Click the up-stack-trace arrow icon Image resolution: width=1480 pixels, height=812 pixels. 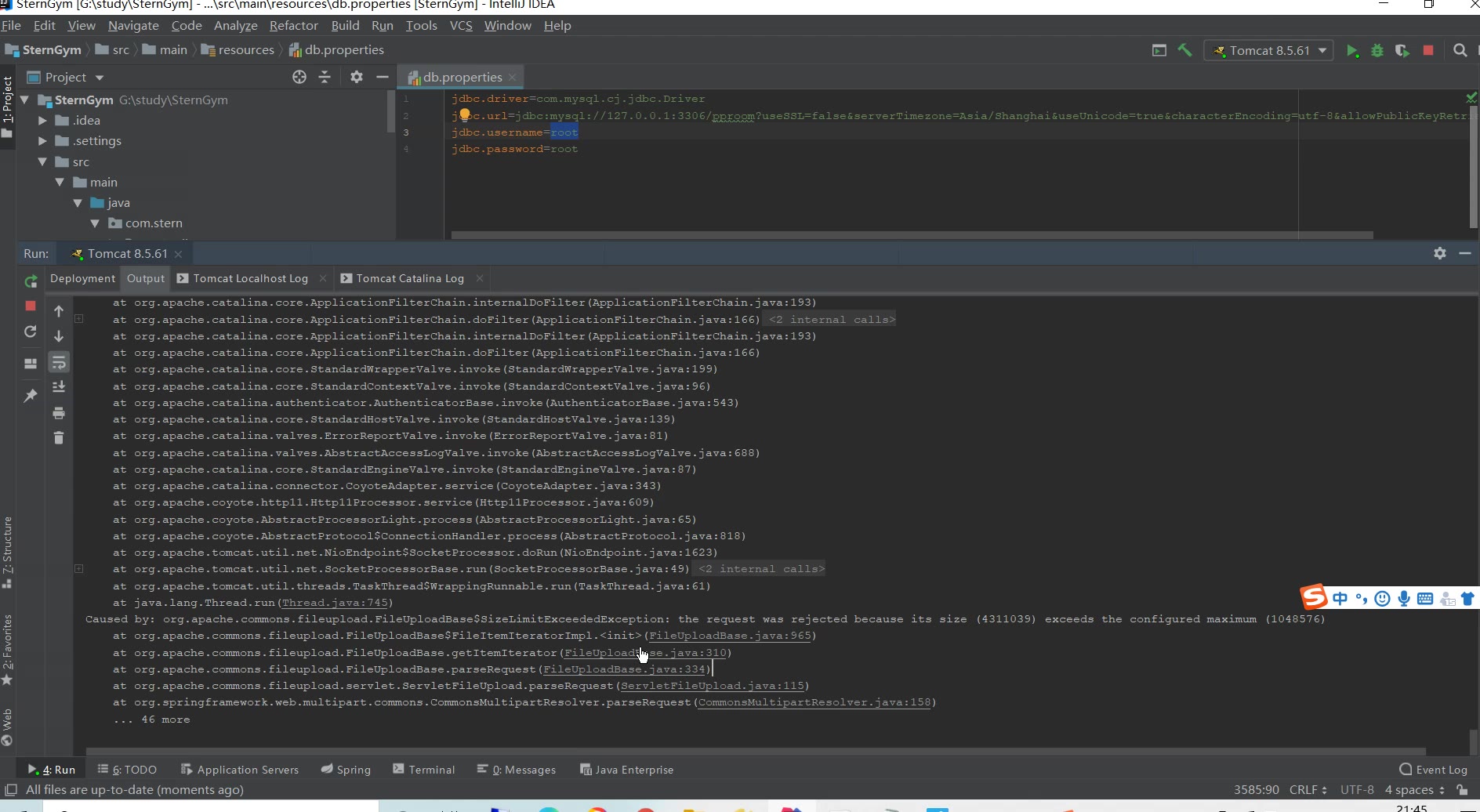click(59, 311)
